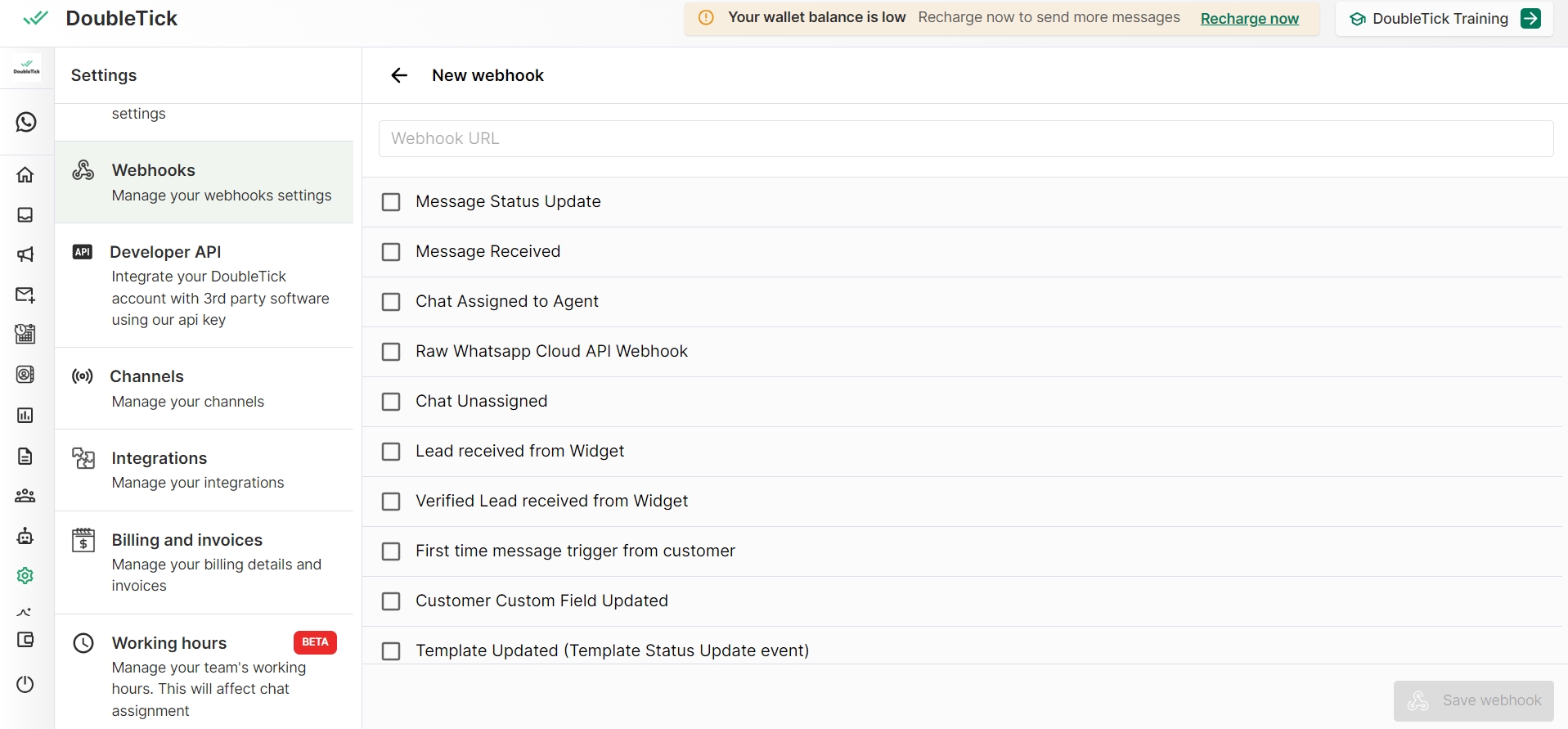Tick the Chat Unassigned checkbox
Image resolution: width=1568 pixels, height=729 pixels.
[x=392, y=402]
